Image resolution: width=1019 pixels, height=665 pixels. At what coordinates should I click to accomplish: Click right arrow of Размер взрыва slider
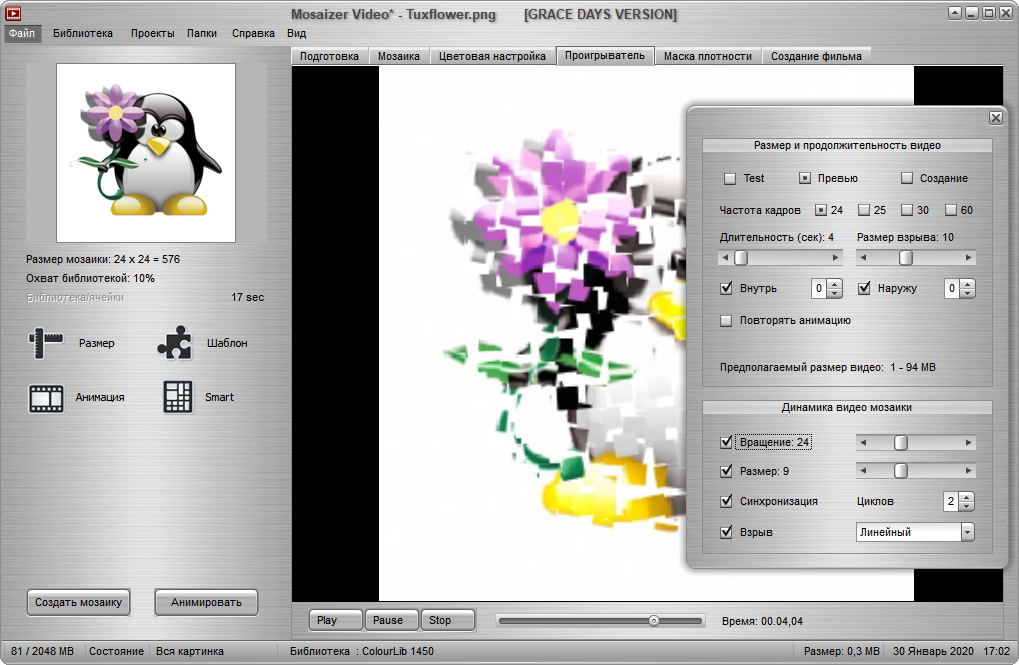coord(968,258)
